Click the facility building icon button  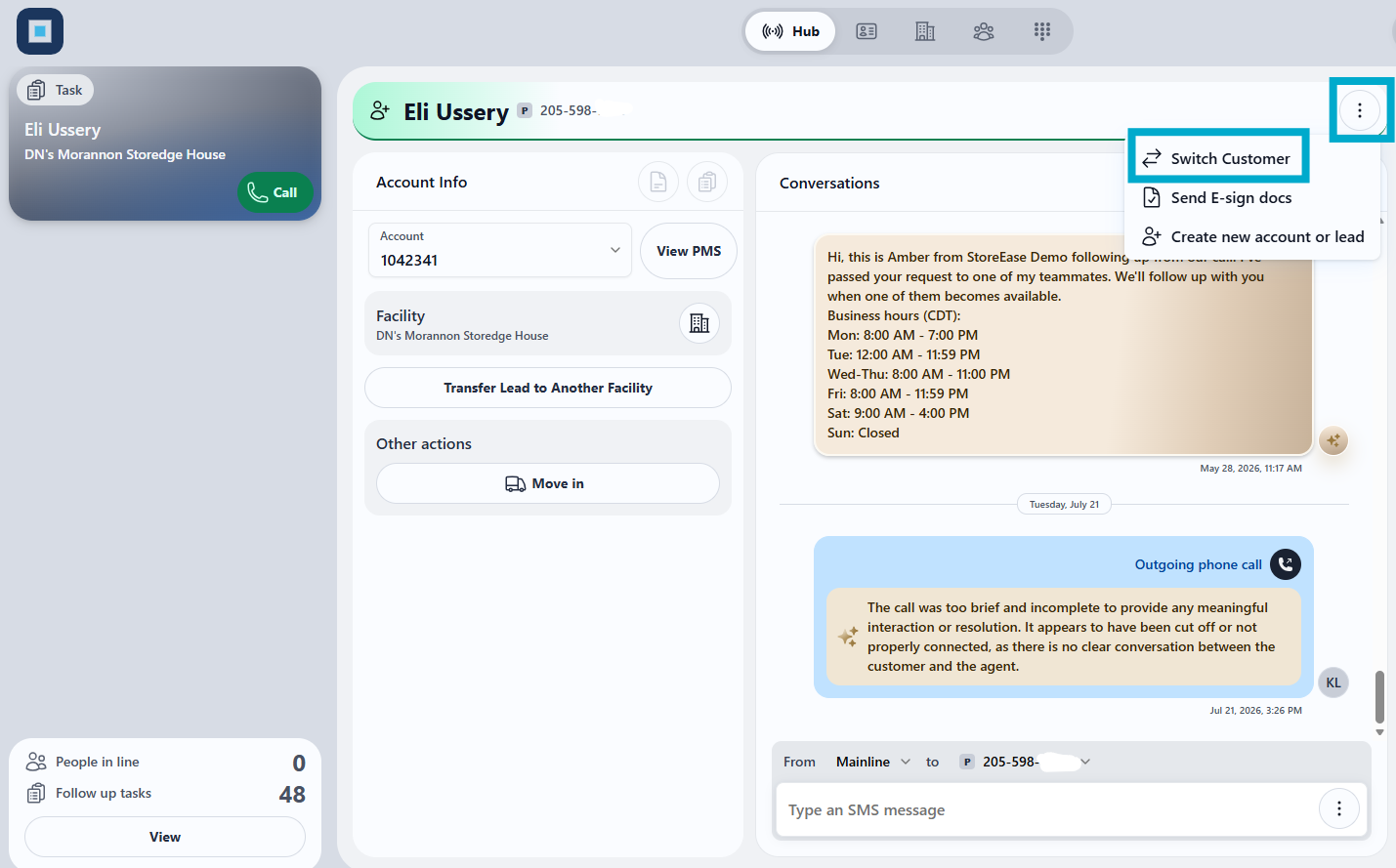pos(699,323)
